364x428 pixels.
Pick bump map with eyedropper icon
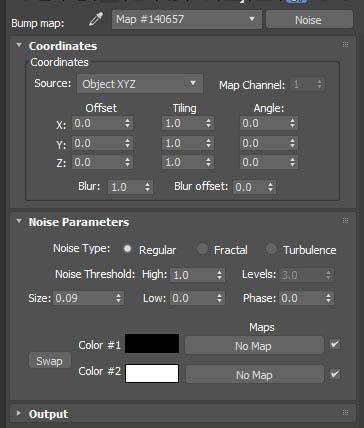pos(96,19)
